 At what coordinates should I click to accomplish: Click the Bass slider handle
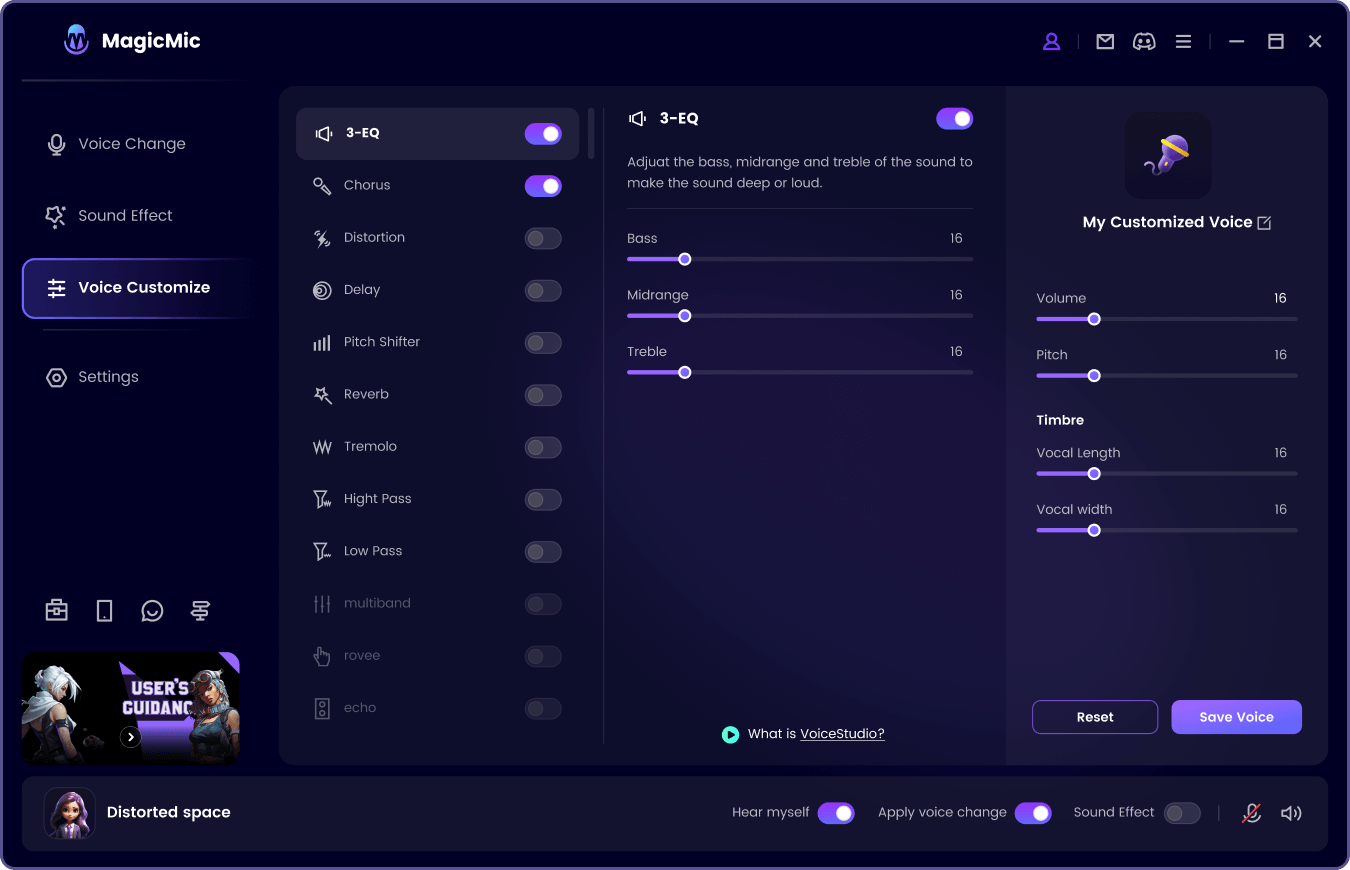685,259
